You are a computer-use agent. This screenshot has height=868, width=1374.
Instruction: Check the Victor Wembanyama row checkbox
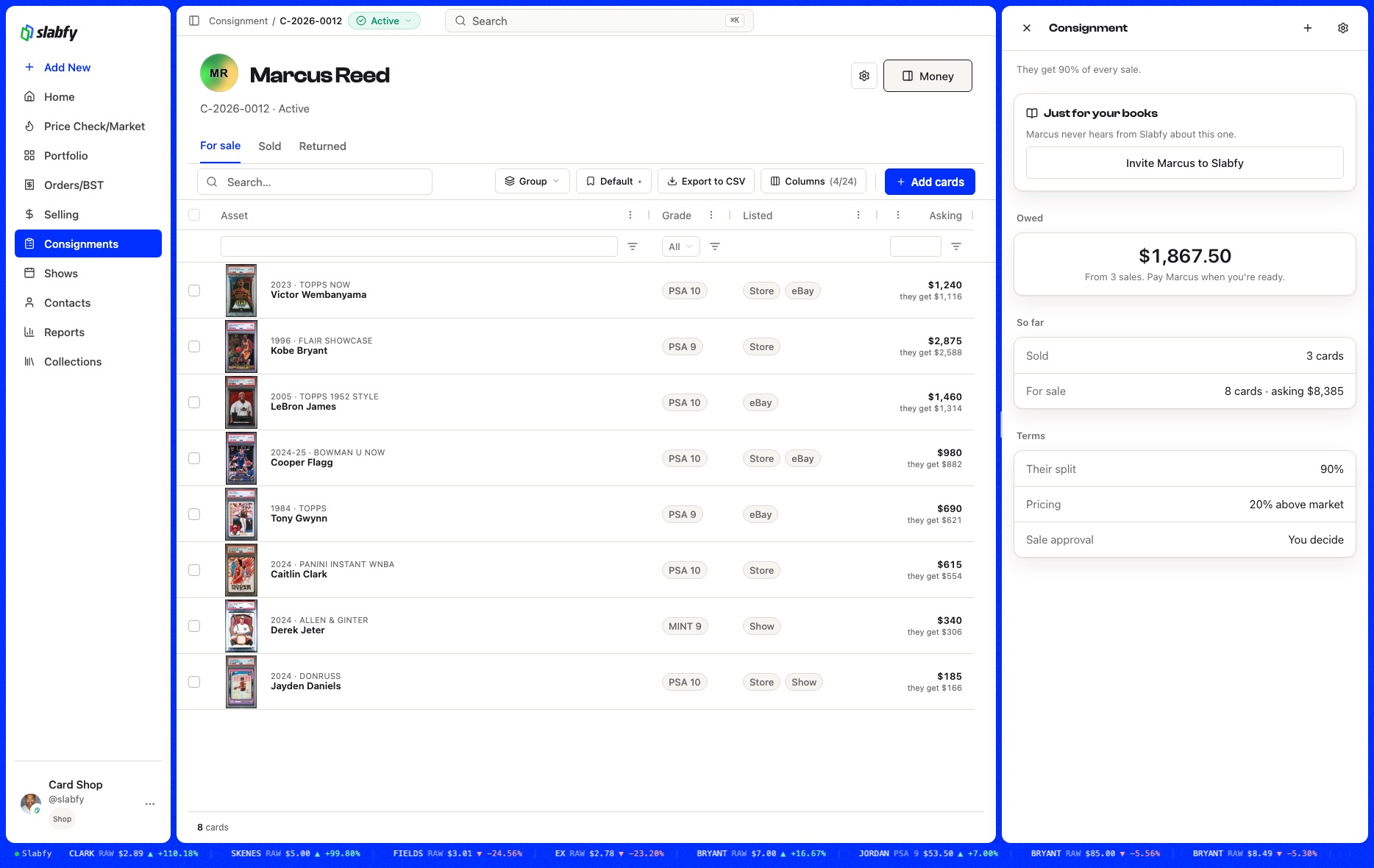pyautogui.click(x=194, y=291)
